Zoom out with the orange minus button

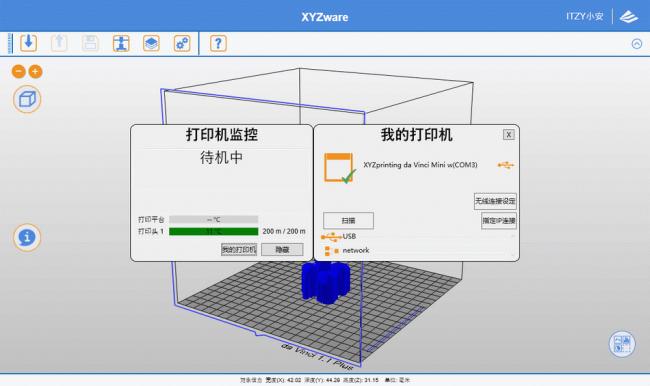pyautogui.click(x=19, y=72)
